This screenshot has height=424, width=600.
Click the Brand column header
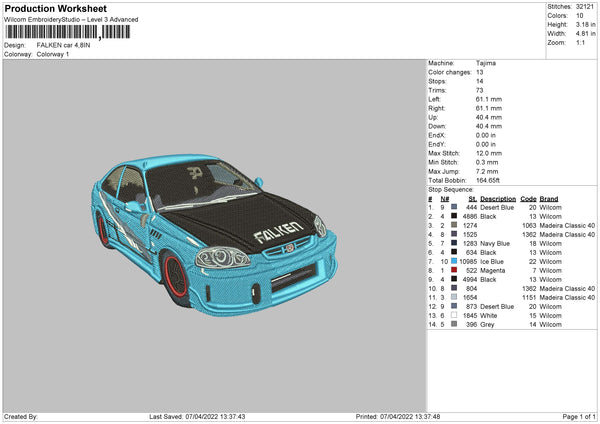tap(550, 198)
